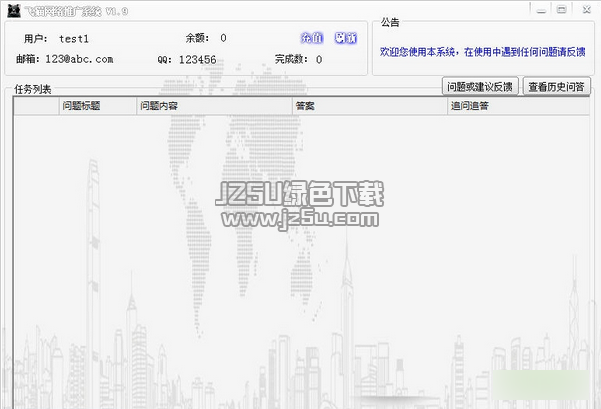Click the 余额 balance value 0
Screen dimensions: 601x409
(x=223, y=38)
